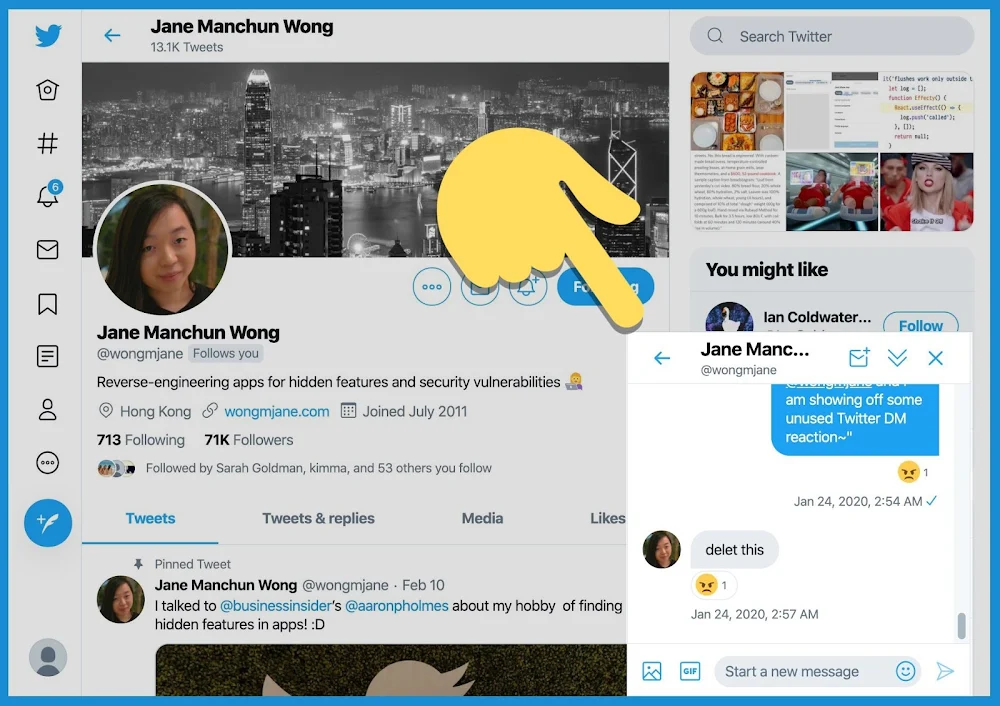Switch to the Likes tab
The width and height of the screenshot is (1000, 706).
click(607, 518)
